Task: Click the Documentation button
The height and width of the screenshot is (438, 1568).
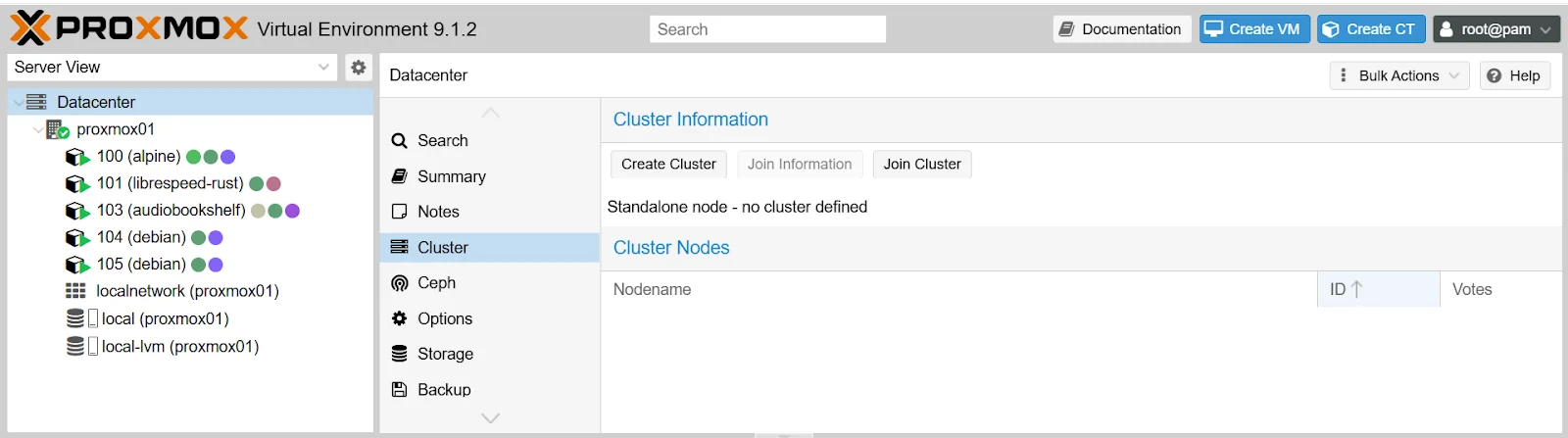Action: [1122, 29]
